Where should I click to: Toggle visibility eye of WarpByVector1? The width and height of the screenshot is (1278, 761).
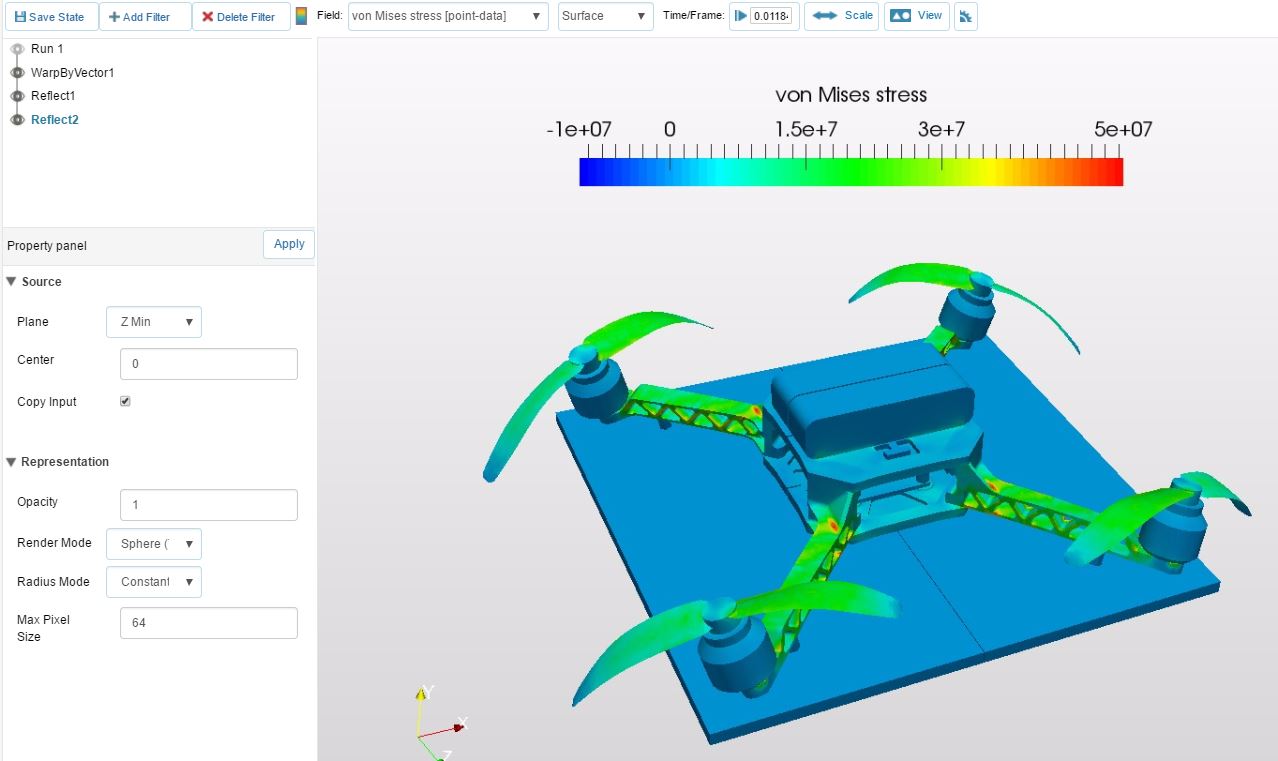17,72
